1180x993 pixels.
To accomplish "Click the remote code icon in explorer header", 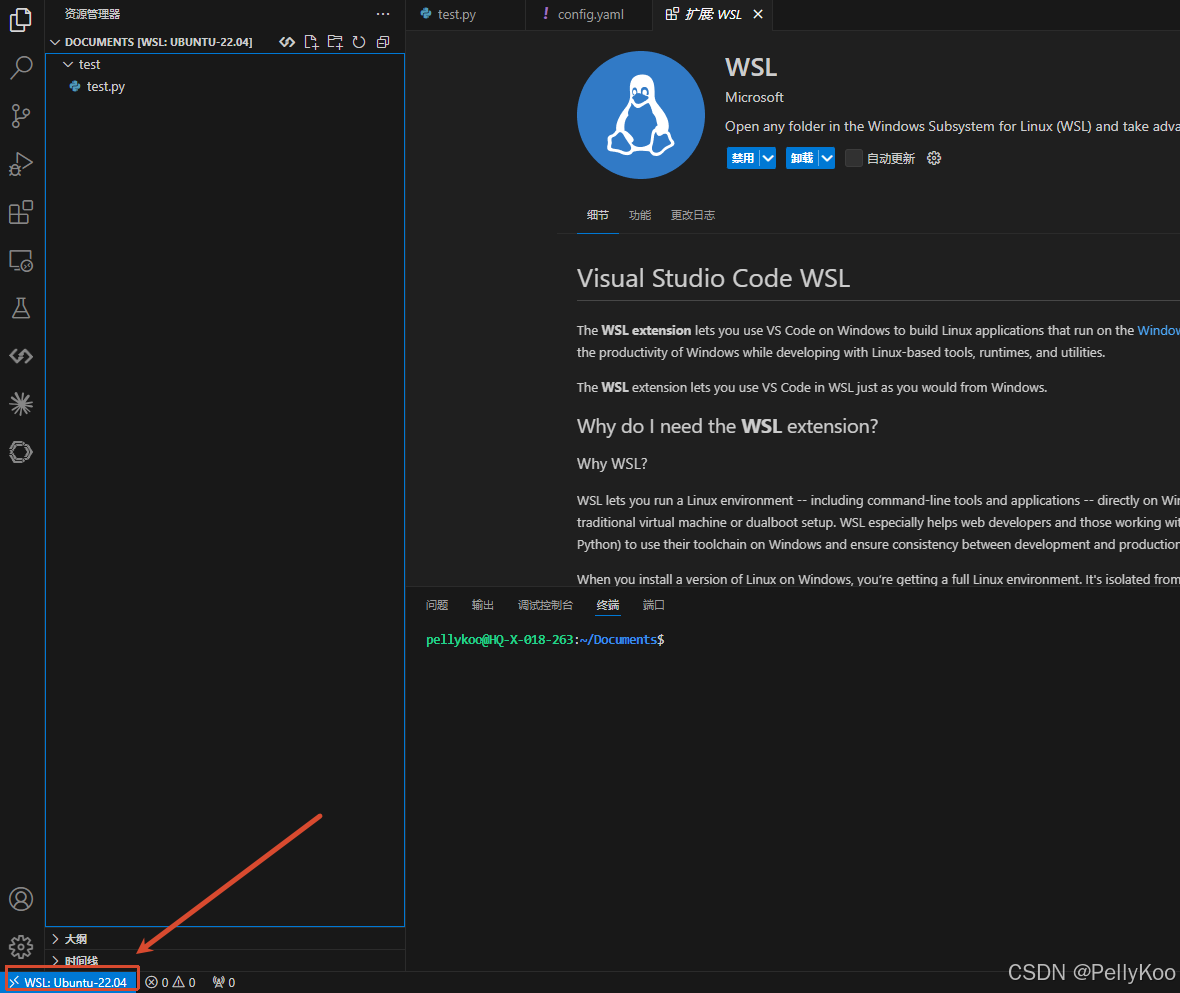I will pyautogui.click(x=287, y=42).
